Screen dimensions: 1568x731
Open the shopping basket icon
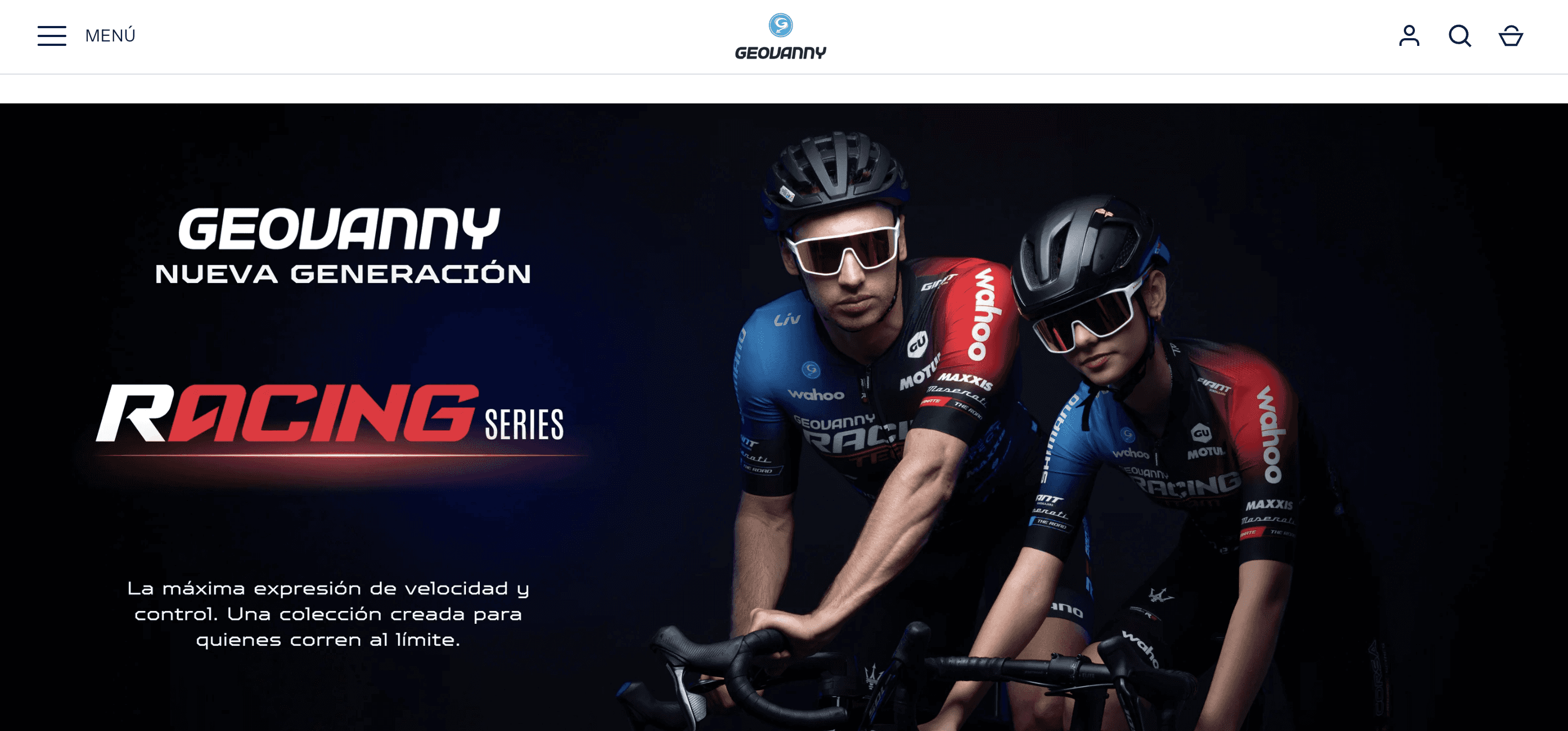[1511, 36]
